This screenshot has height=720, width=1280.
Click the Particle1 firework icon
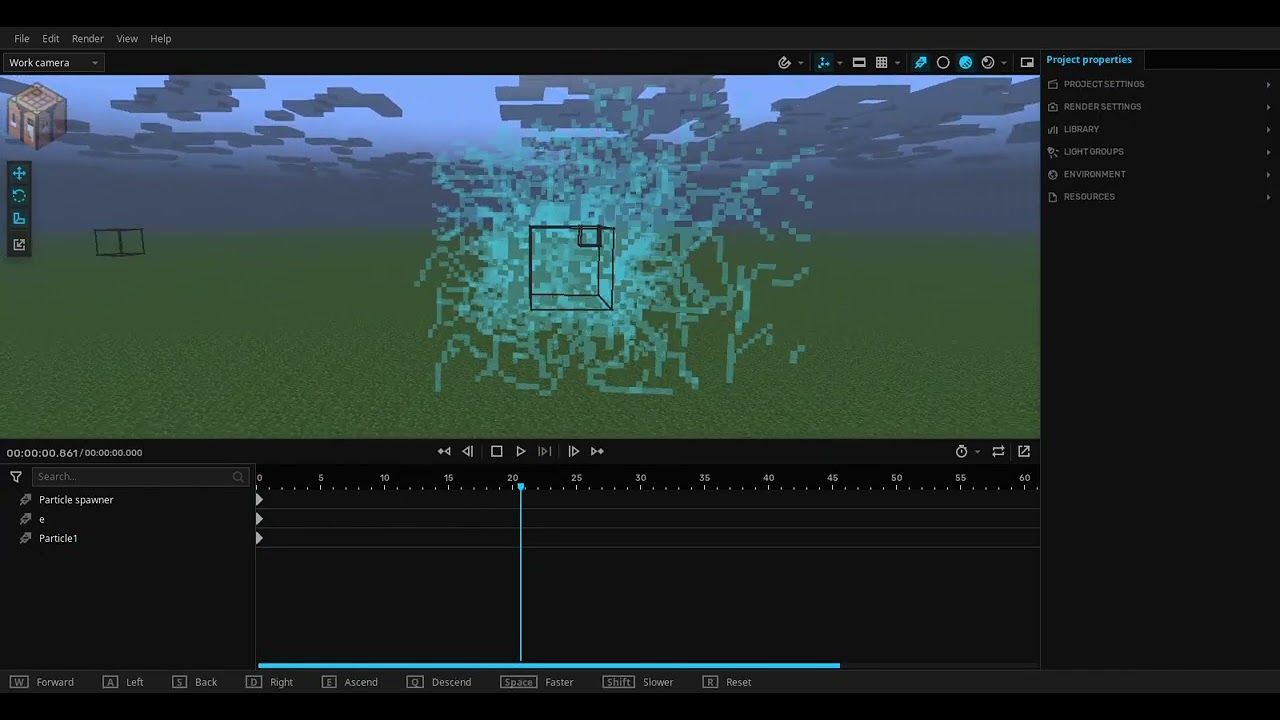26,538
